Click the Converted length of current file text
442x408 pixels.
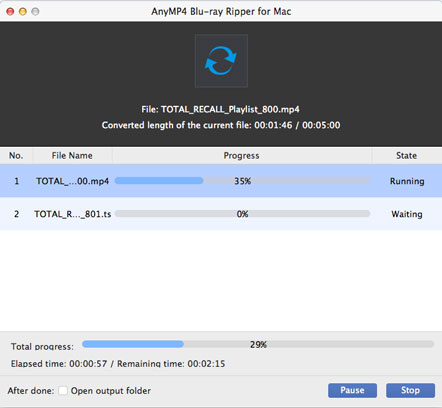[221, 125]
